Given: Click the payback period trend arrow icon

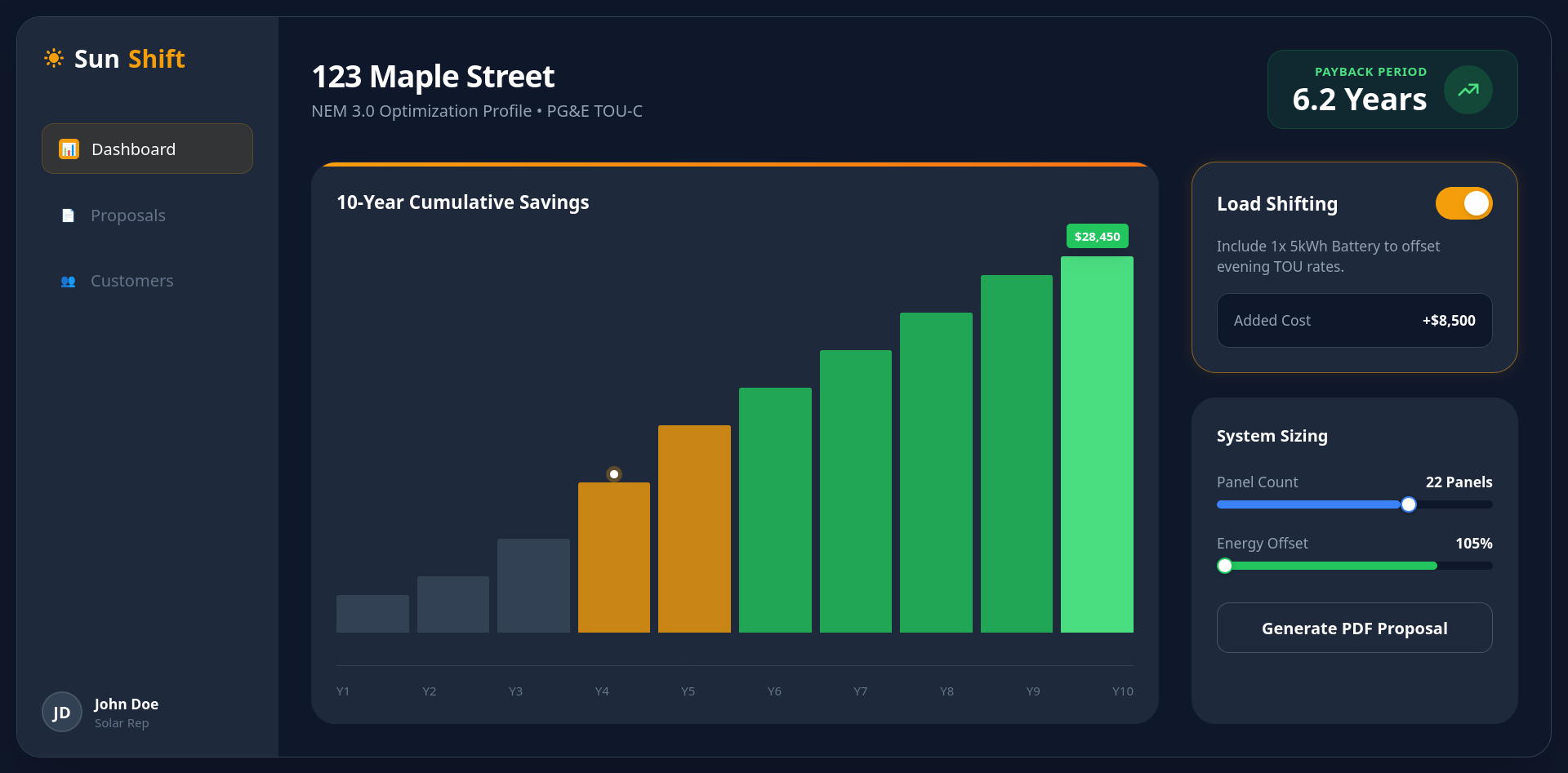Looking at the screenshot, I should (x=1468, y=90).
